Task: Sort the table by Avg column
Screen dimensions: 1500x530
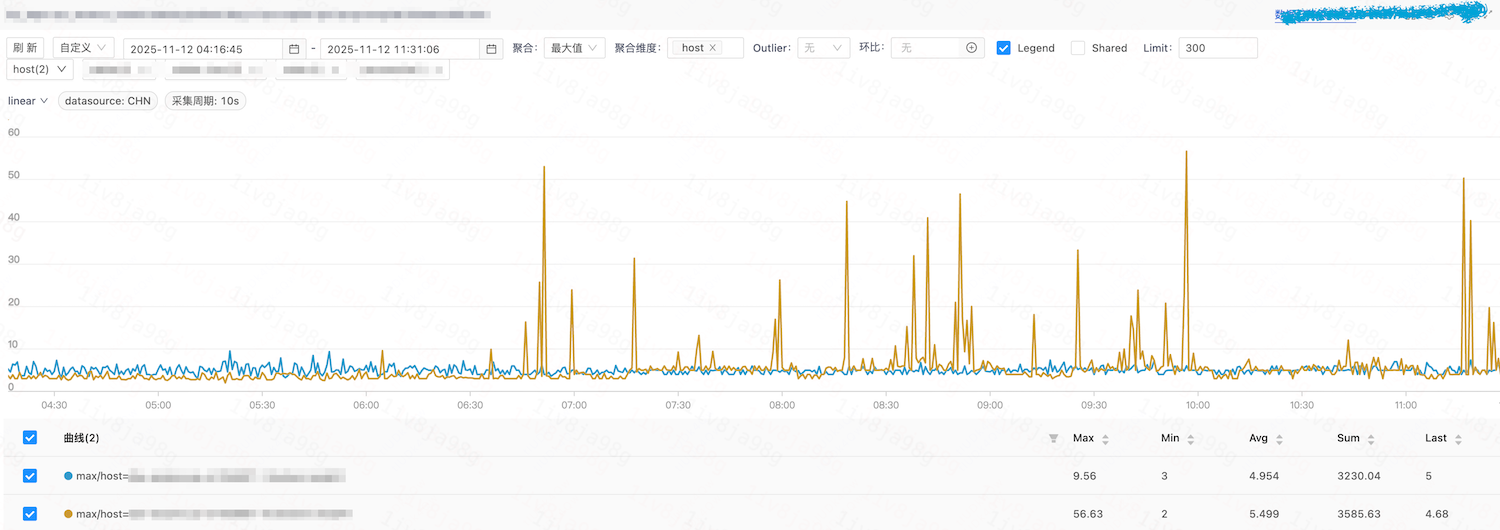Action: point(1279,439)
